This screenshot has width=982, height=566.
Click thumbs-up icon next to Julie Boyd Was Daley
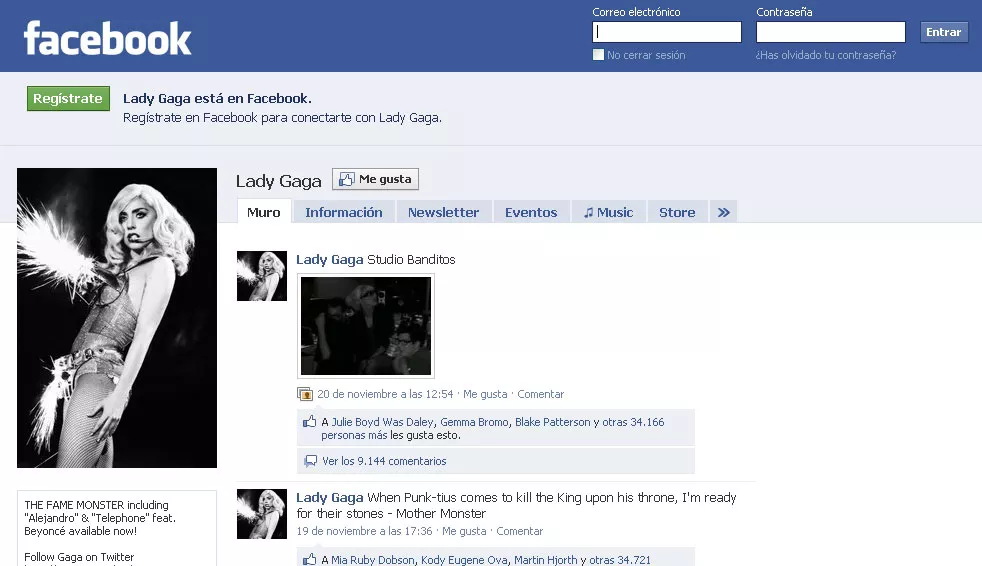point(309,421)
